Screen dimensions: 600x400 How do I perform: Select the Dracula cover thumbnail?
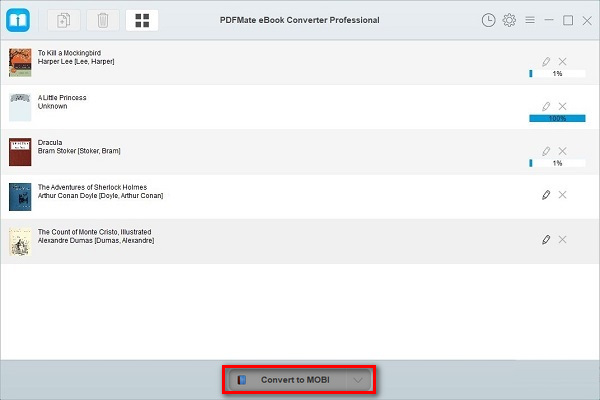tap(20, 152)
